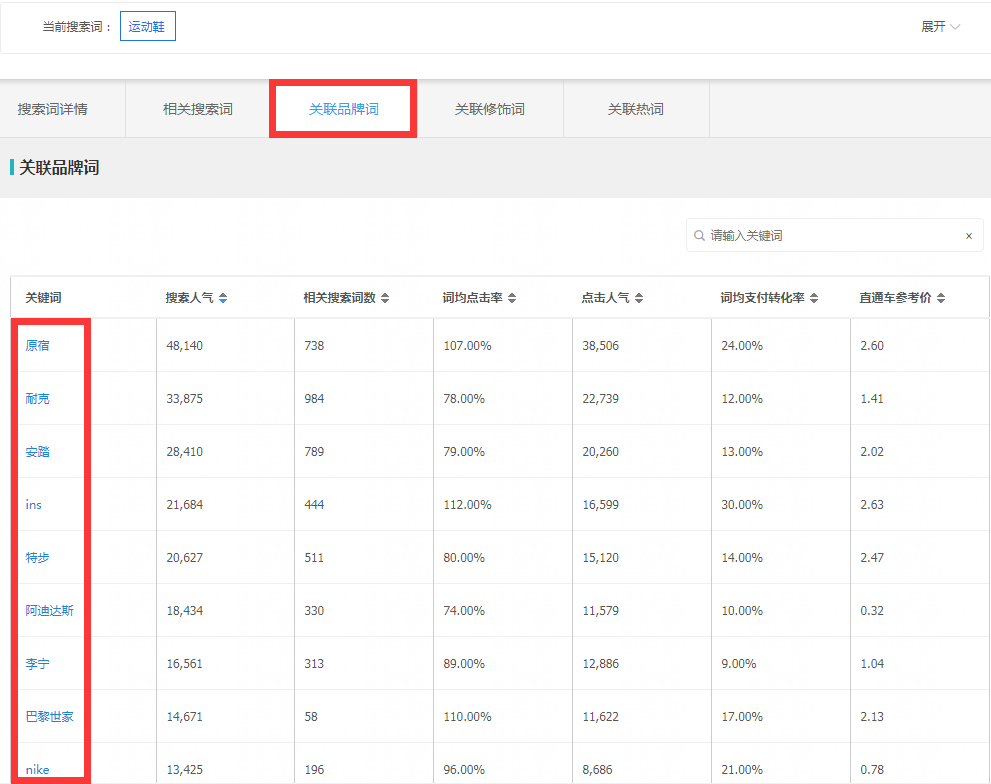Click the 984 related search count
This screenshot has width=991, height=784.
314,399
